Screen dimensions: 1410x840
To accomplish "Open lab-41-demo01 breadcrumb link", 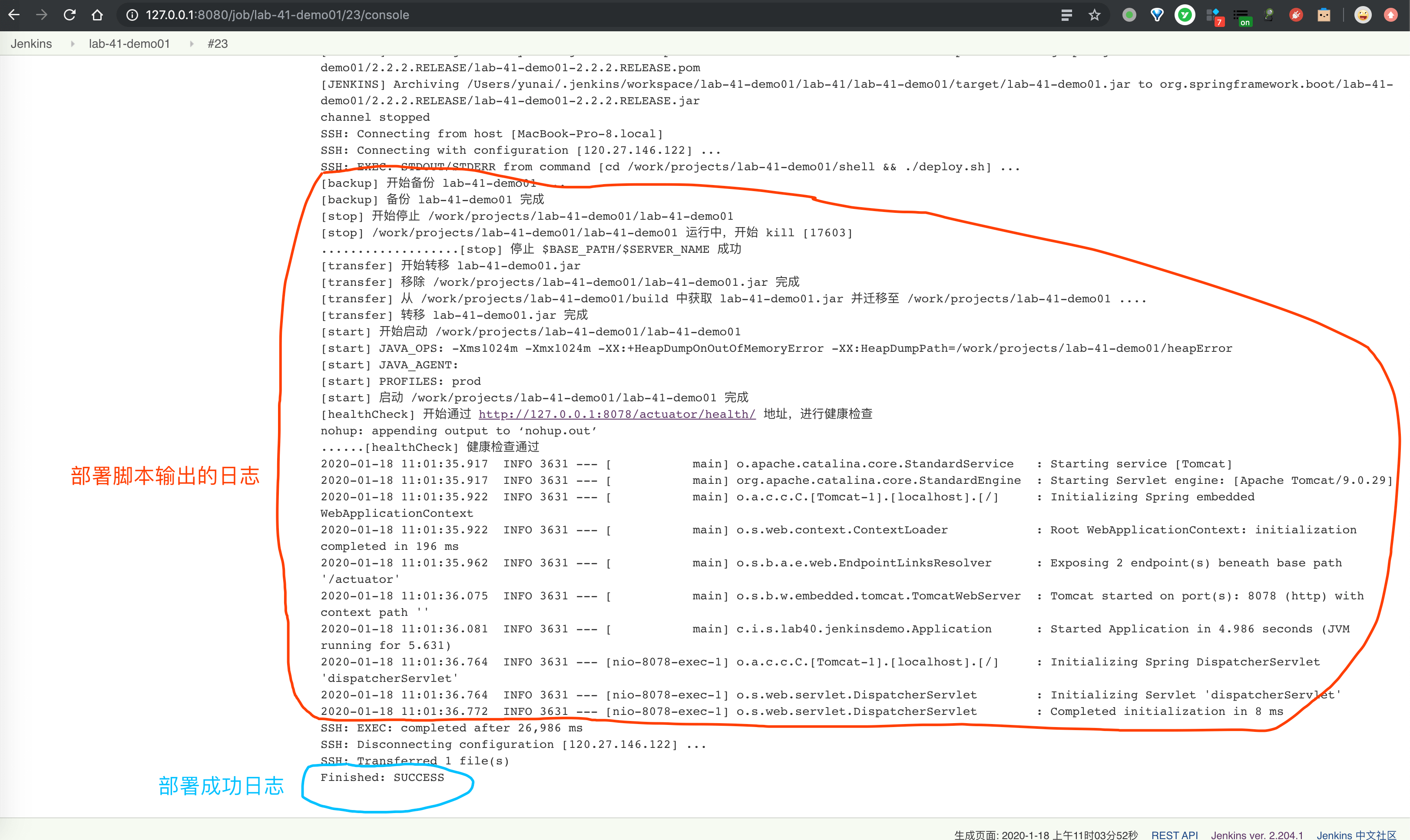I will pyautogui.click(x=129, y=43).
